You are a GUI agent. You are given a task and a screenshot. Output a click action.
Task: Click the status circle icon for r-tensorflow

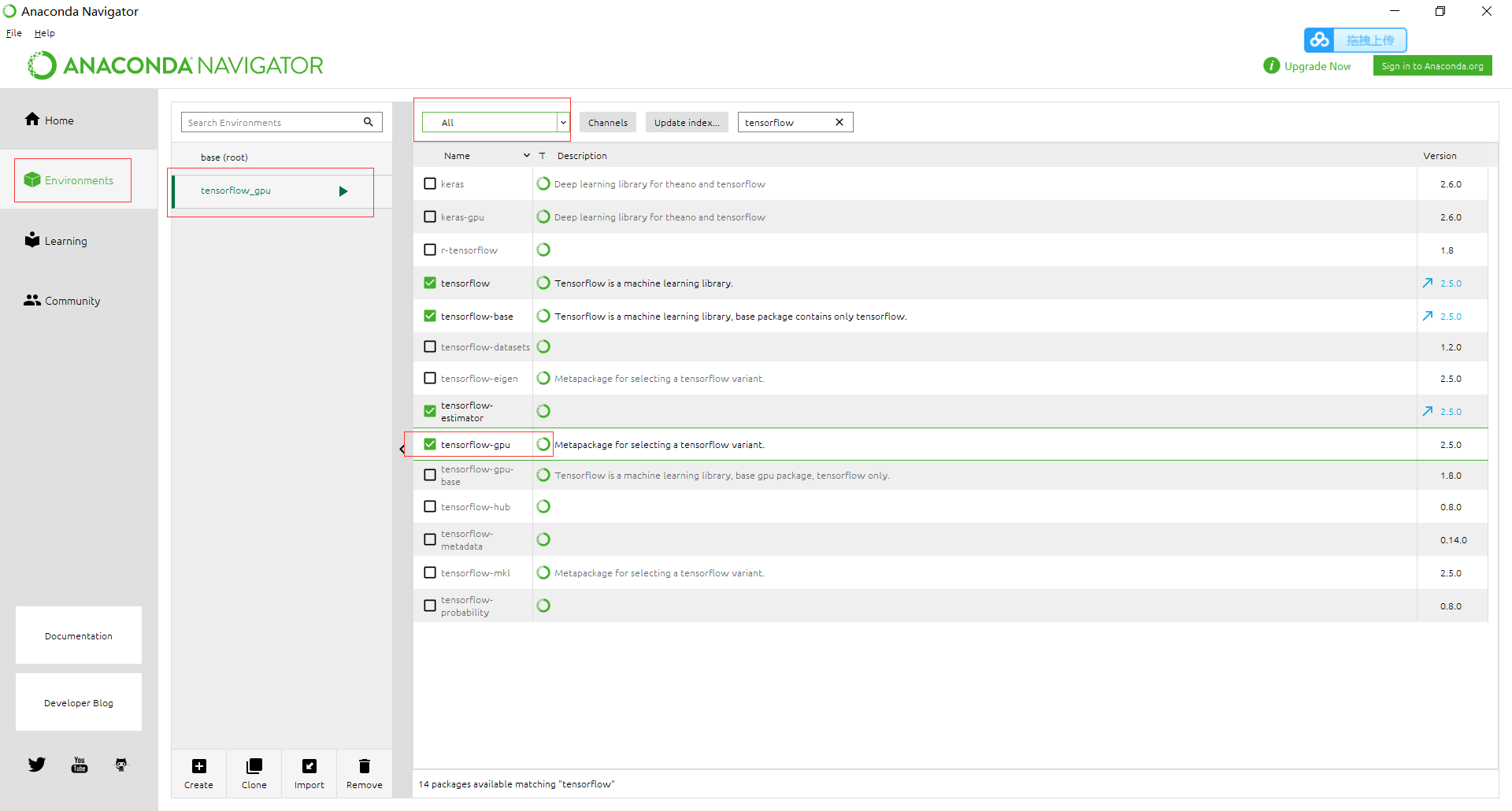[x=543, y=250]
